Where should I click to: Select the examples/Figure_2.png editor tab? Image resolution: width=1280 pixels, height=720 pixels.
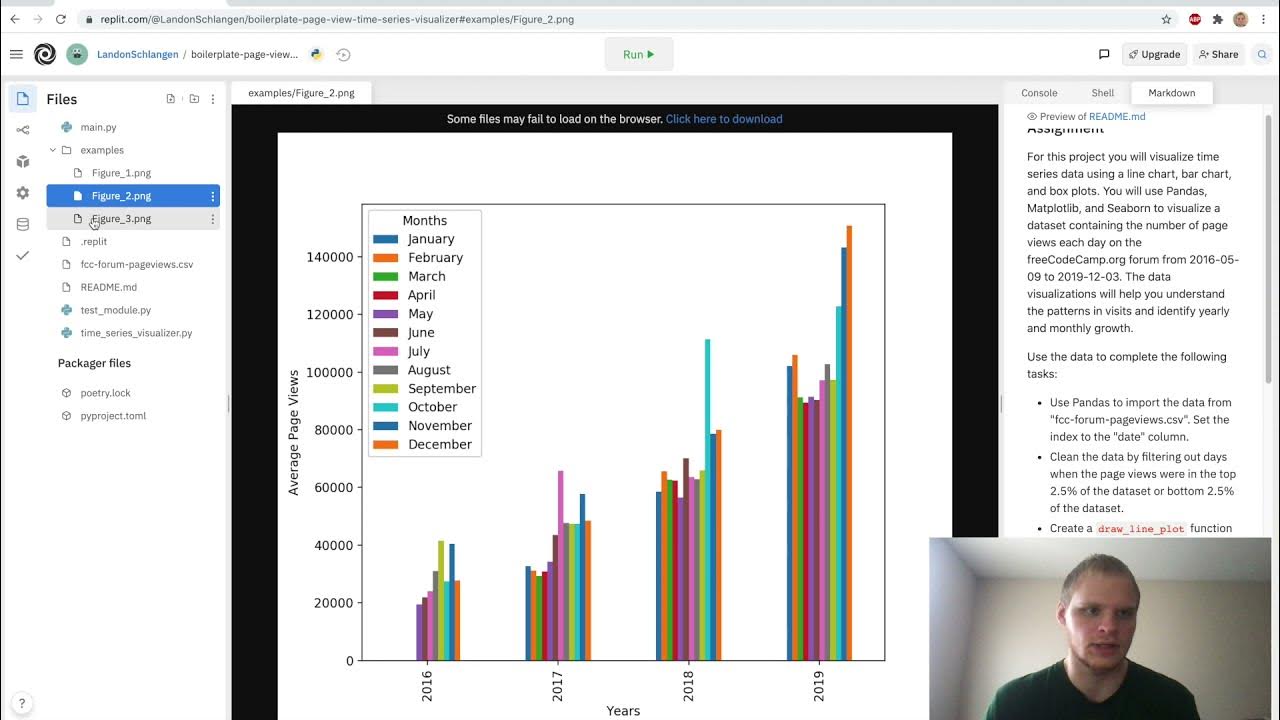[301, 93]
